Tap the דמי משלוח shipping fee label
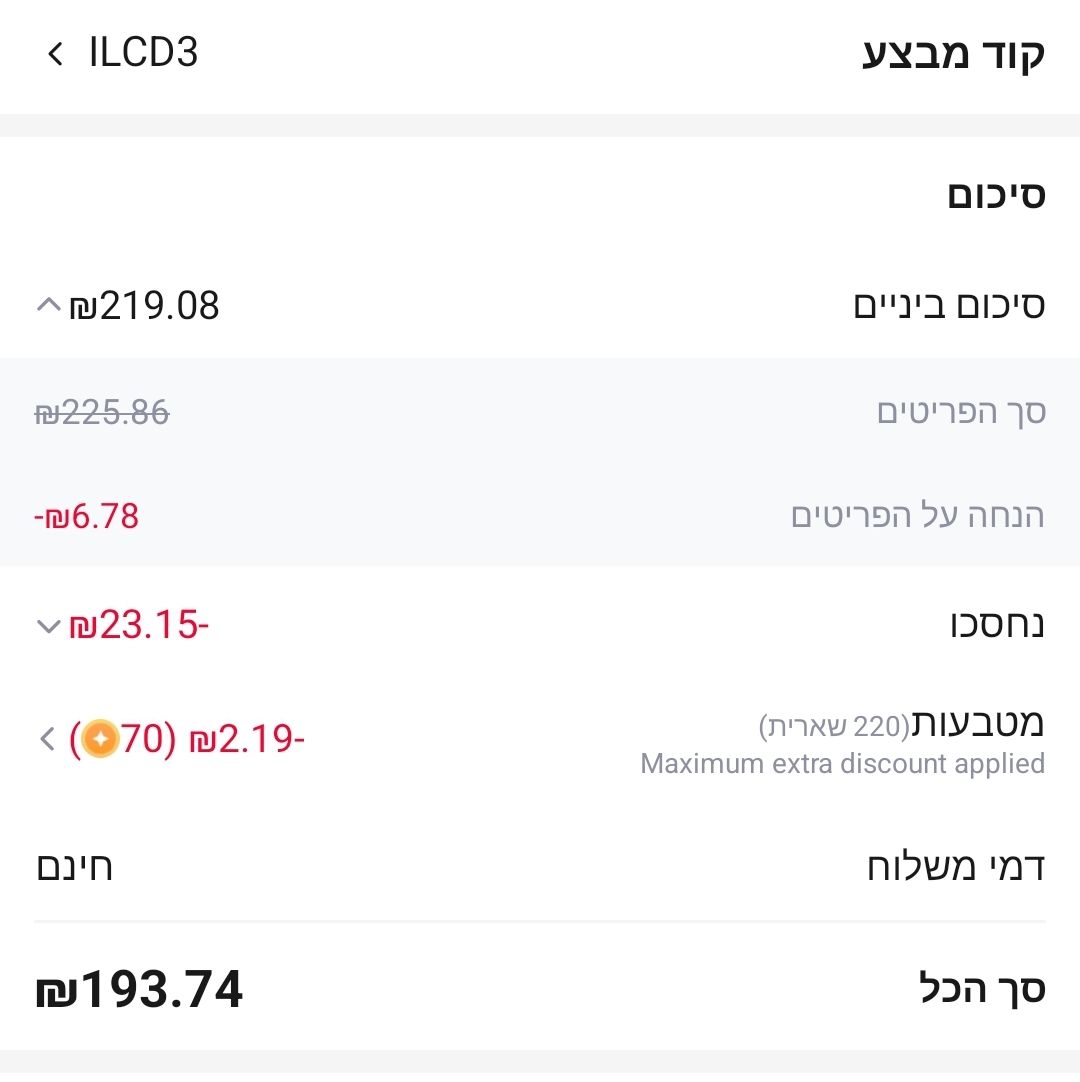Viewport: 1080px width, 1082px height. [x=956, y=867]
